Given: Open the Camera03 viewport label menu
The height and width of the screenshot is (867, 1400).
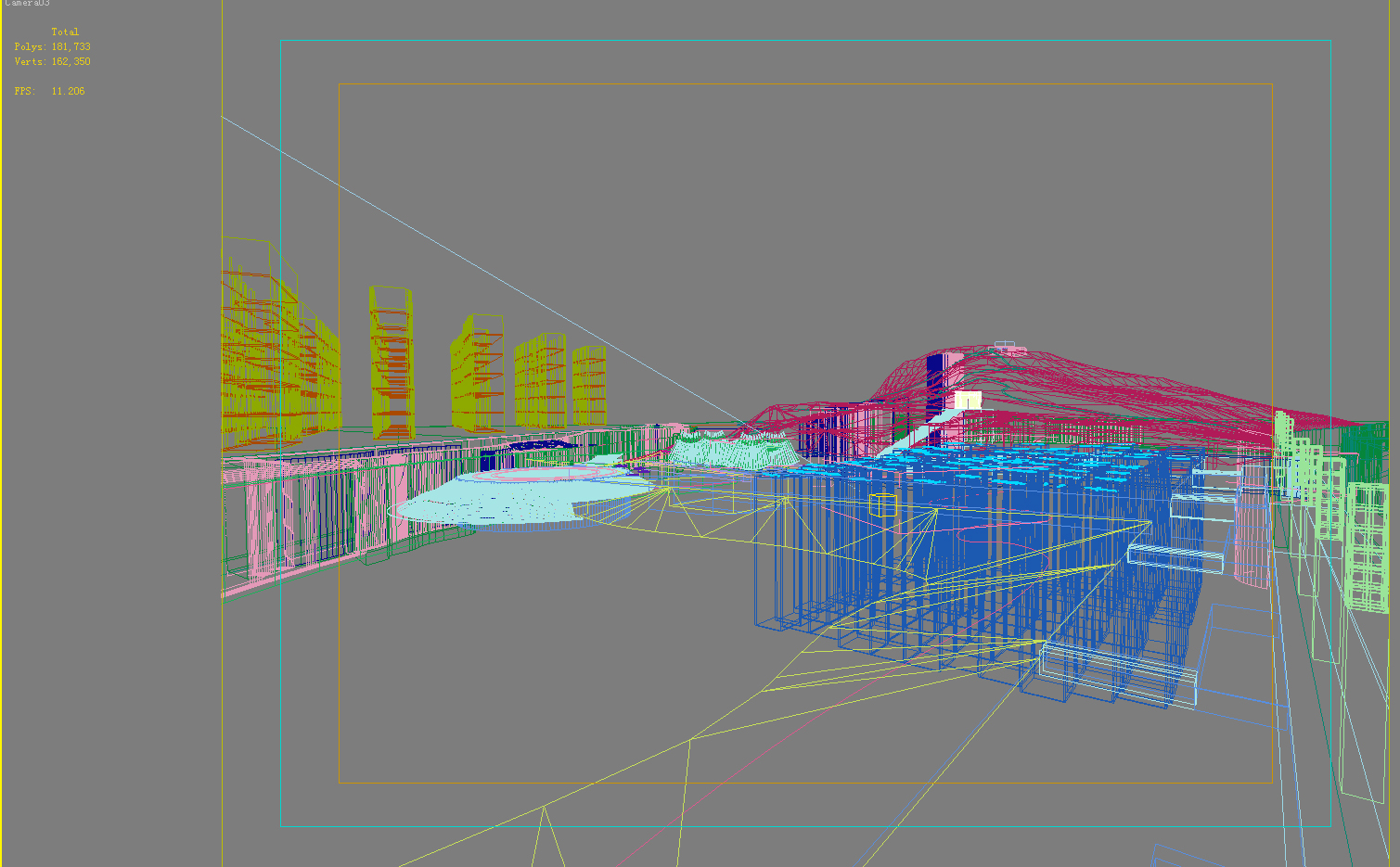Looking at the screenshot, I should [x=27, y=3].
